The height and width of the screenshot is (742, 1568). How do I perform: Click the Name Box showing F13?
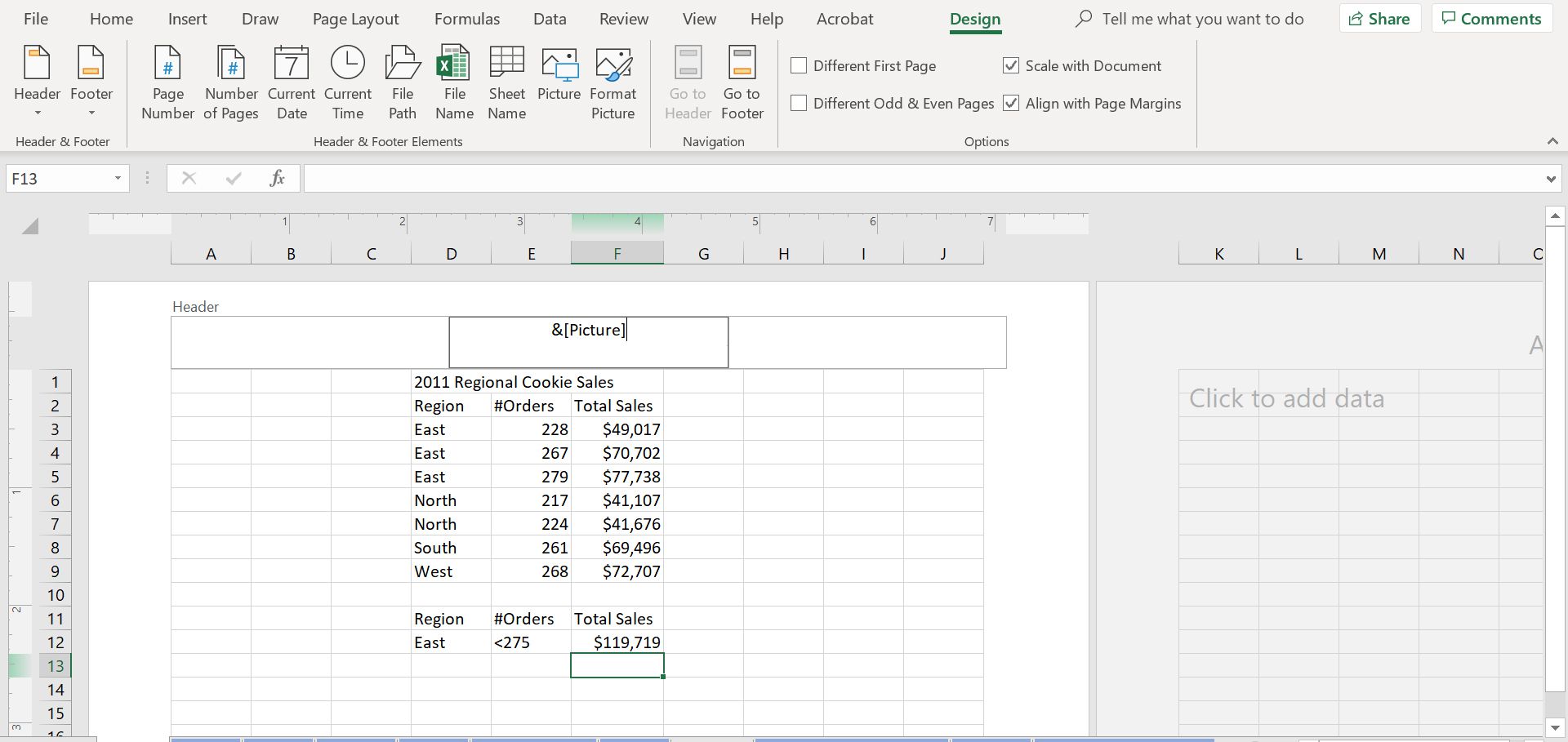pyautogui.click(x=57, y=178)
